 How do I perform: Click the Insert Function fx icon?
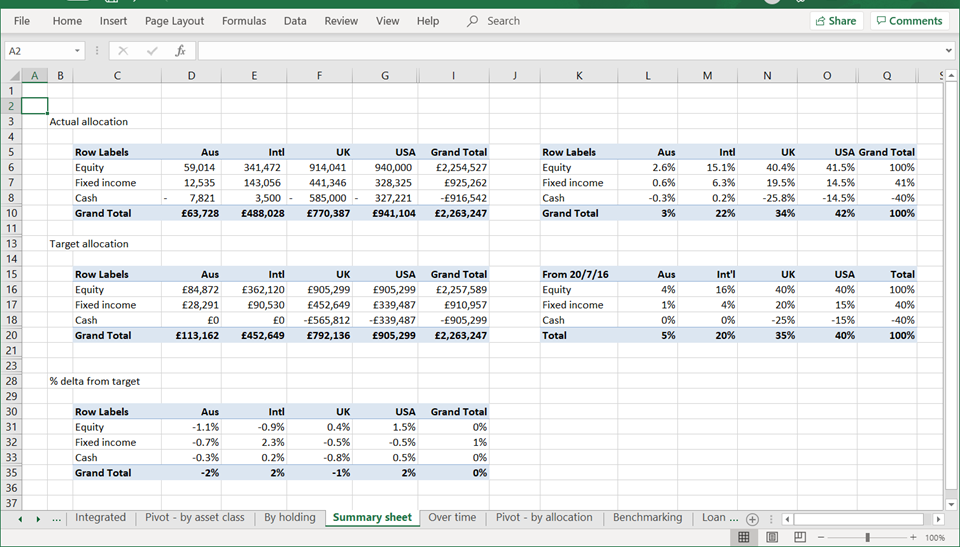coord(180,51)
